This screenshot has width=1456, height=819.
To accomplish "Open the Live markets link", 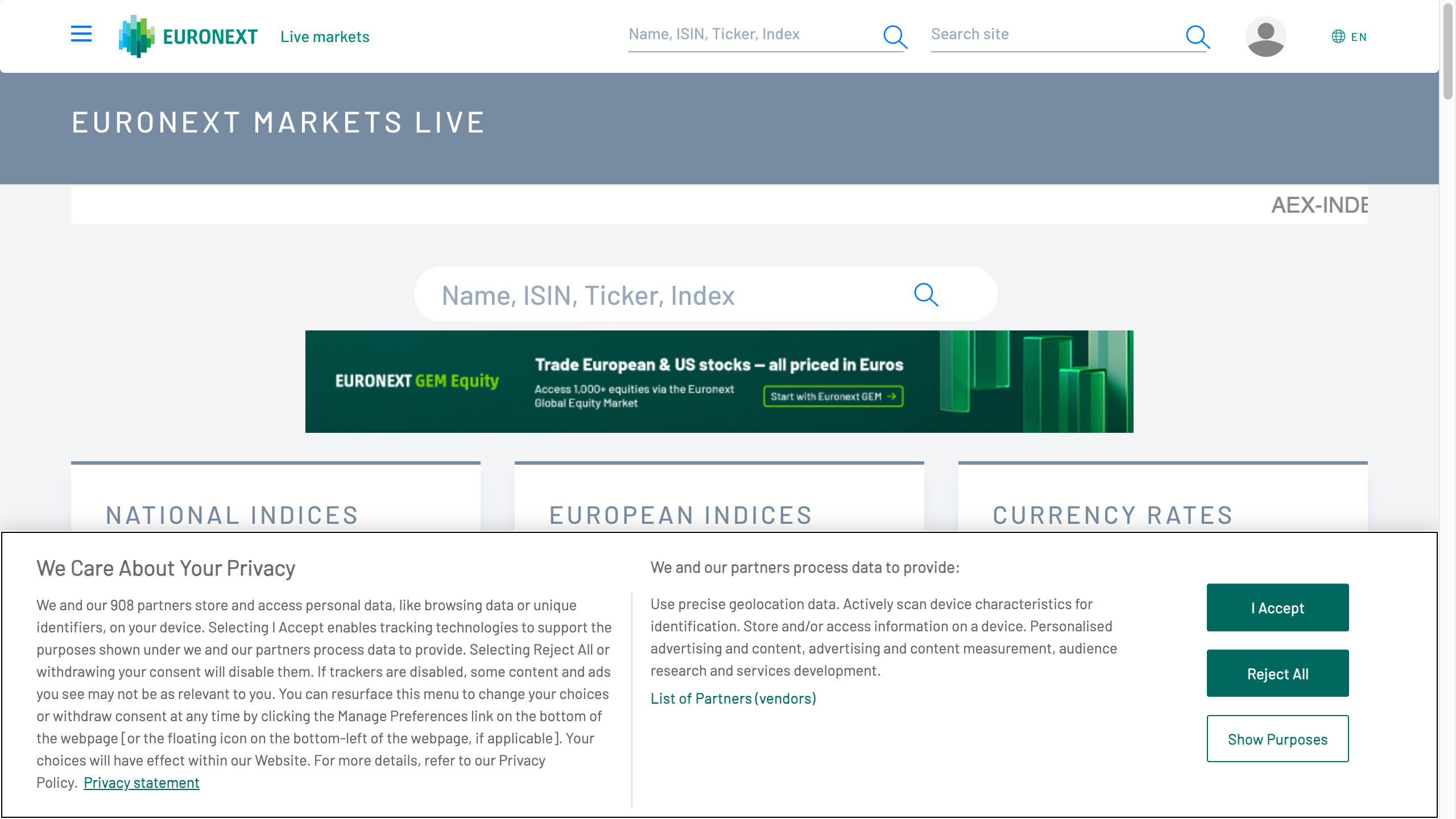I will coord(325,37).
